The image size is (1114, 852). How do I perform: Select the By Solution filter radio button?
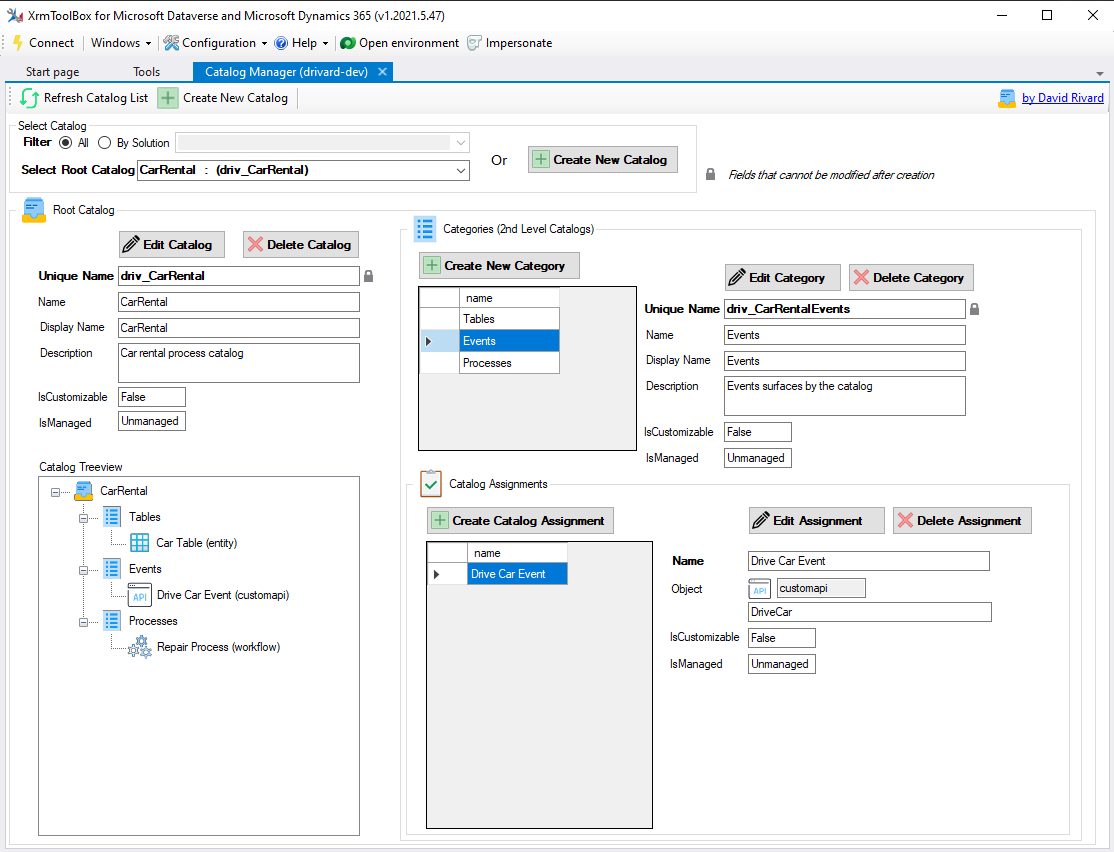(x=105, y=143)
